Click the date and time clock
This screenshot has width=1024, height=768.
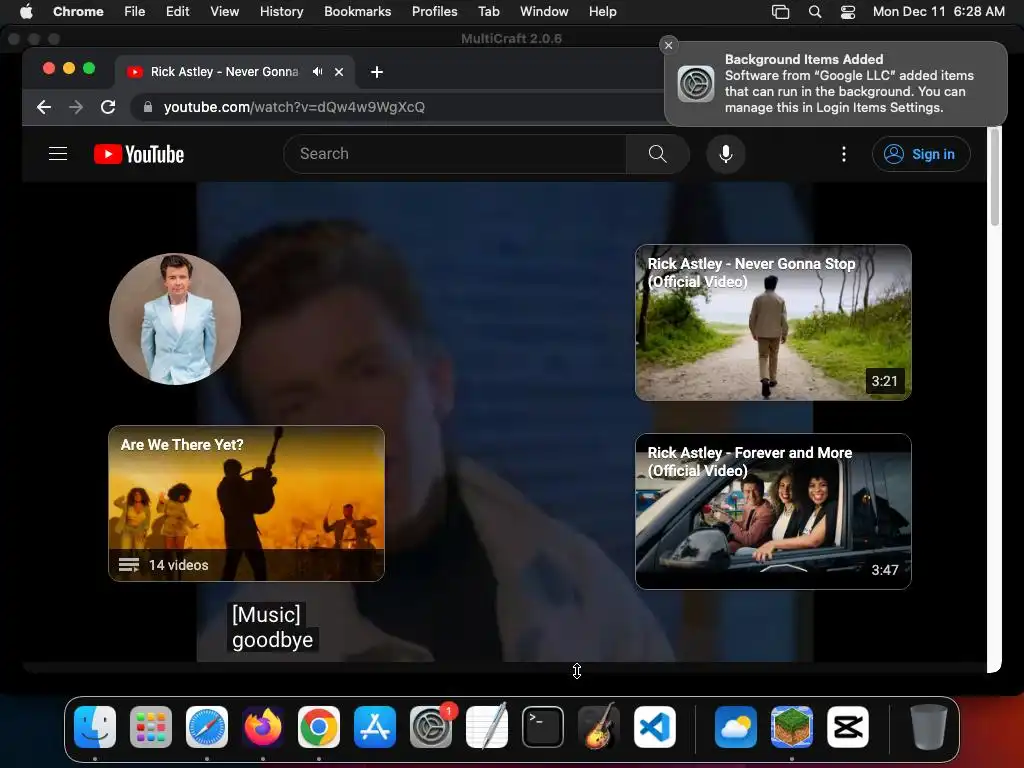pos(938,11)
